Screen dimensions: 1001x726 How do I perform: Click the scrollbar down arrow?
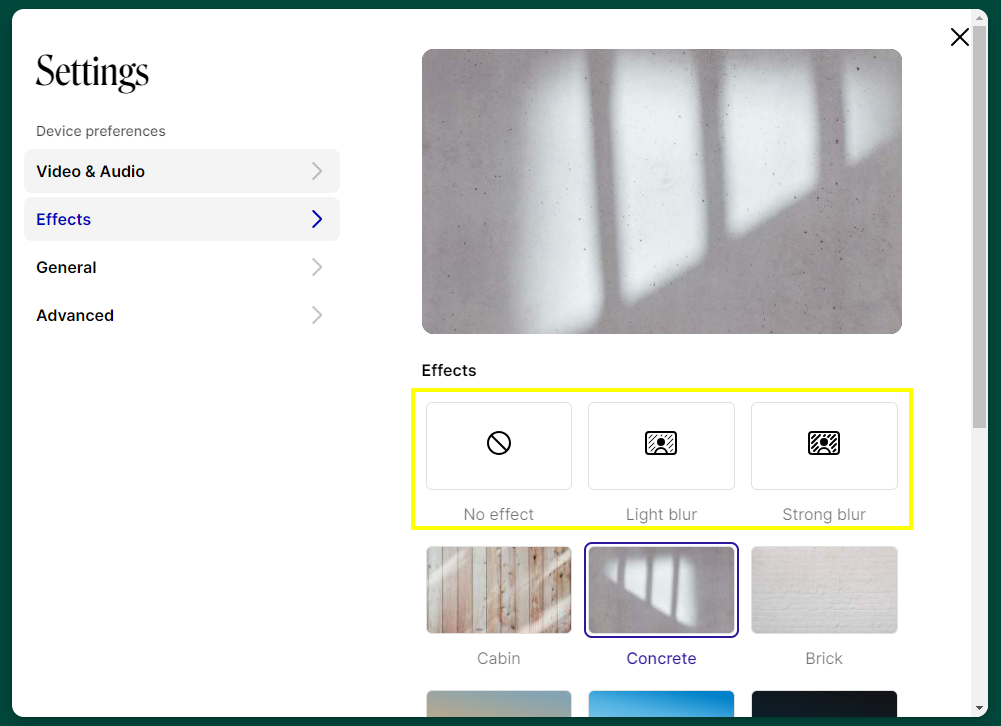(979, 708)
